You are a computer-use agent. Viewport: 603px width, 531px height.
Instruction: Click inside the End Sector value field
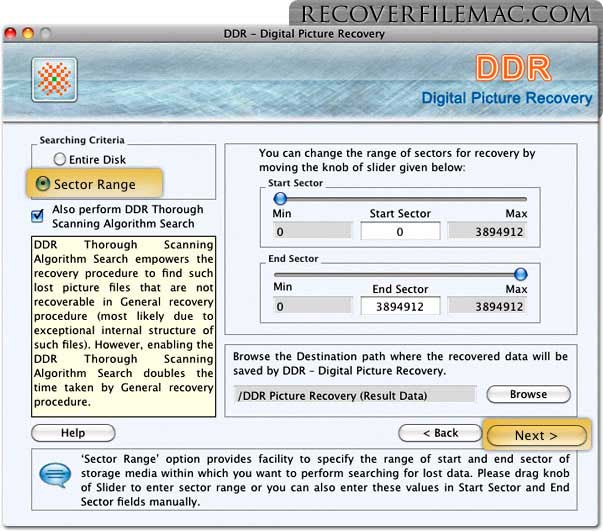[x=400, y=306]
